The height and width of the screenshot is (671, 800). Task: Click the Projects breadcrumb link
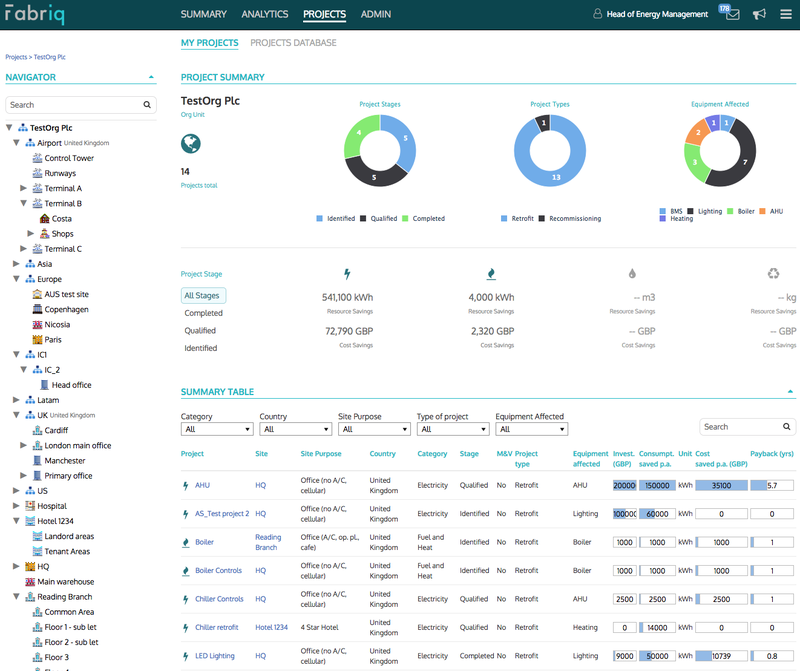click(16, 57)
